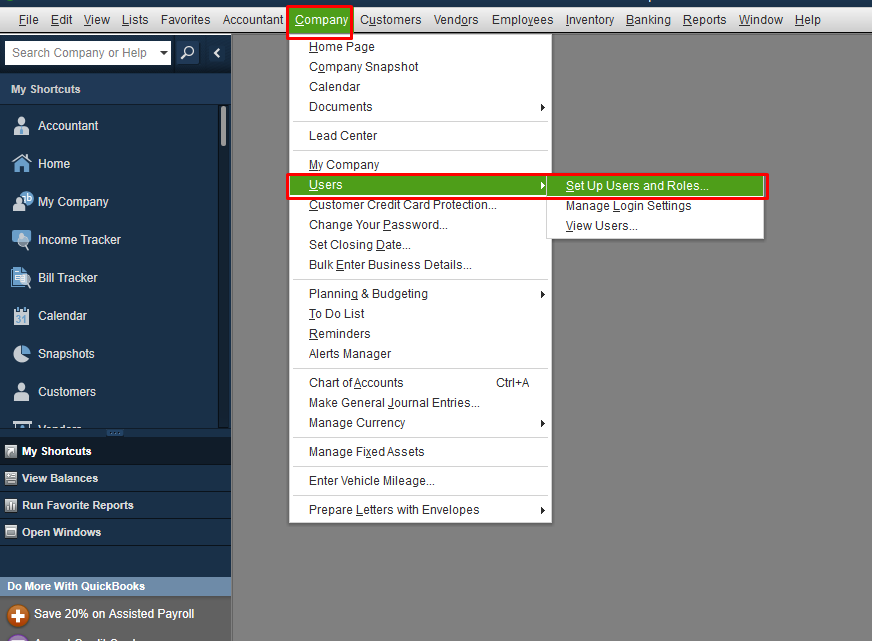Click the My Company shortcut icon
Viewport: 872px width, 641px height.
(22, 202)
